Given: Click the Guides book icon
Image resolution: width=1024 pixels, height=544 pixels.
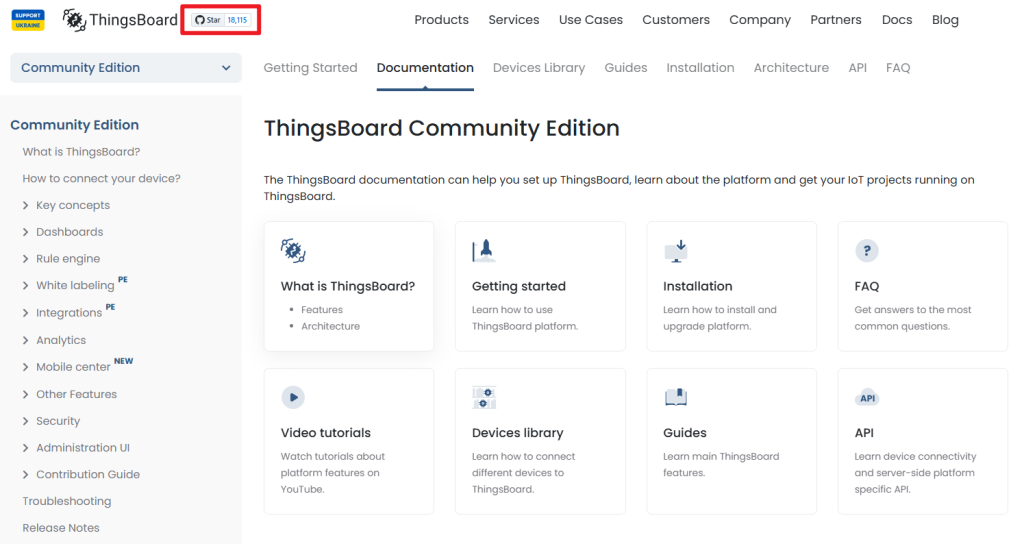Looking at the screenshot, I should click(675, 397).
